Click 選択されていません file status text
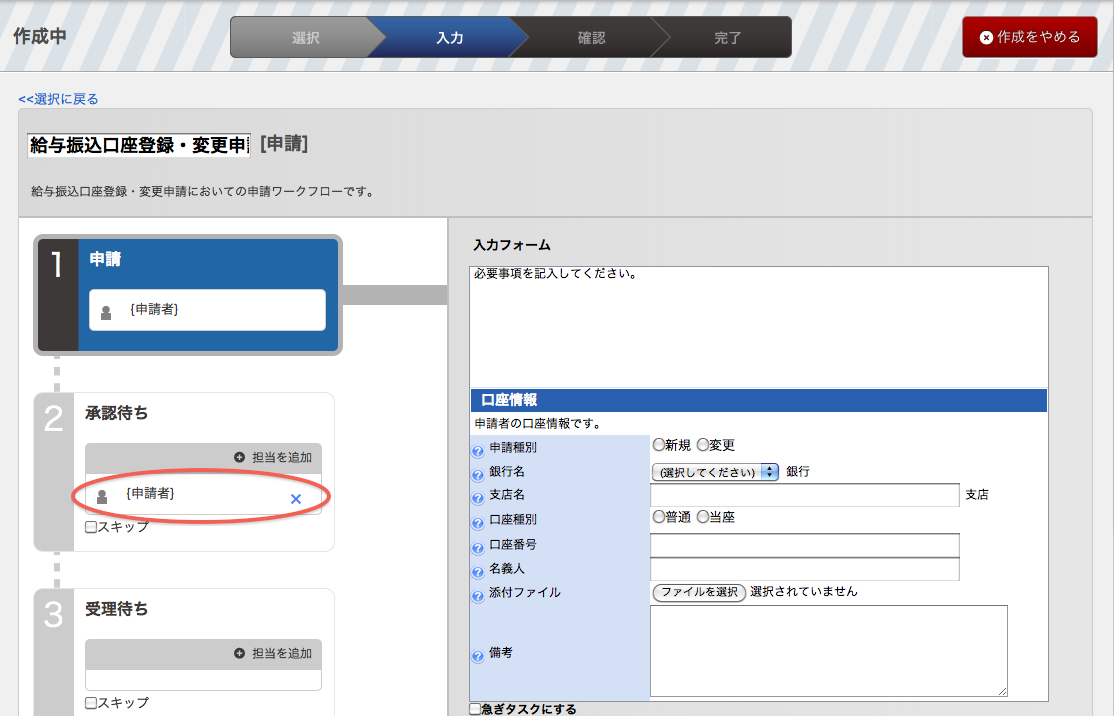Viewport: 1114px width, 716px height. (804, 592)
